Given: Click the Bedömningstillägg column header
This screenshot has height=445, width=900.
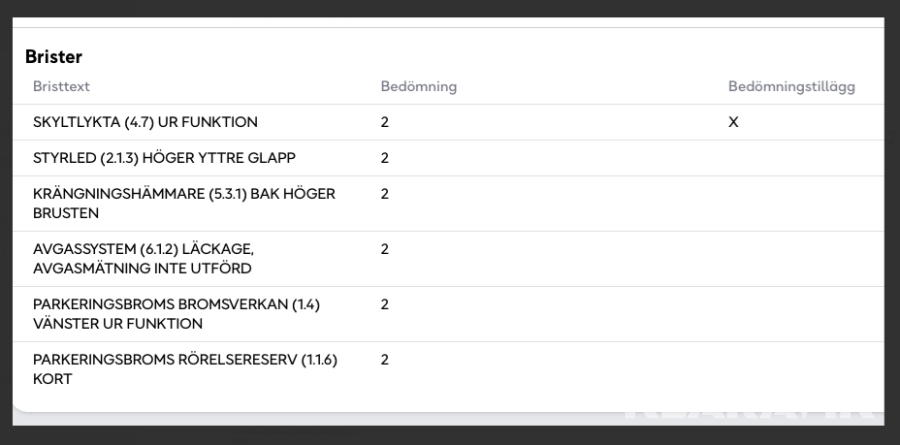Looking at the screenshot, I should (x=791, y=87).
